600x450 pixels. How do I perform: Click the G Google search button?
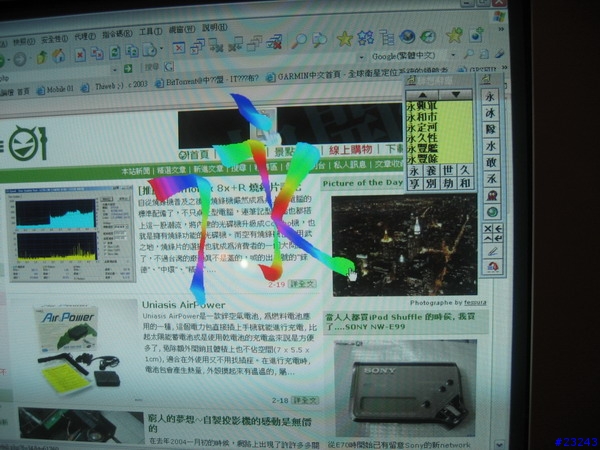(x=169, y=67)
